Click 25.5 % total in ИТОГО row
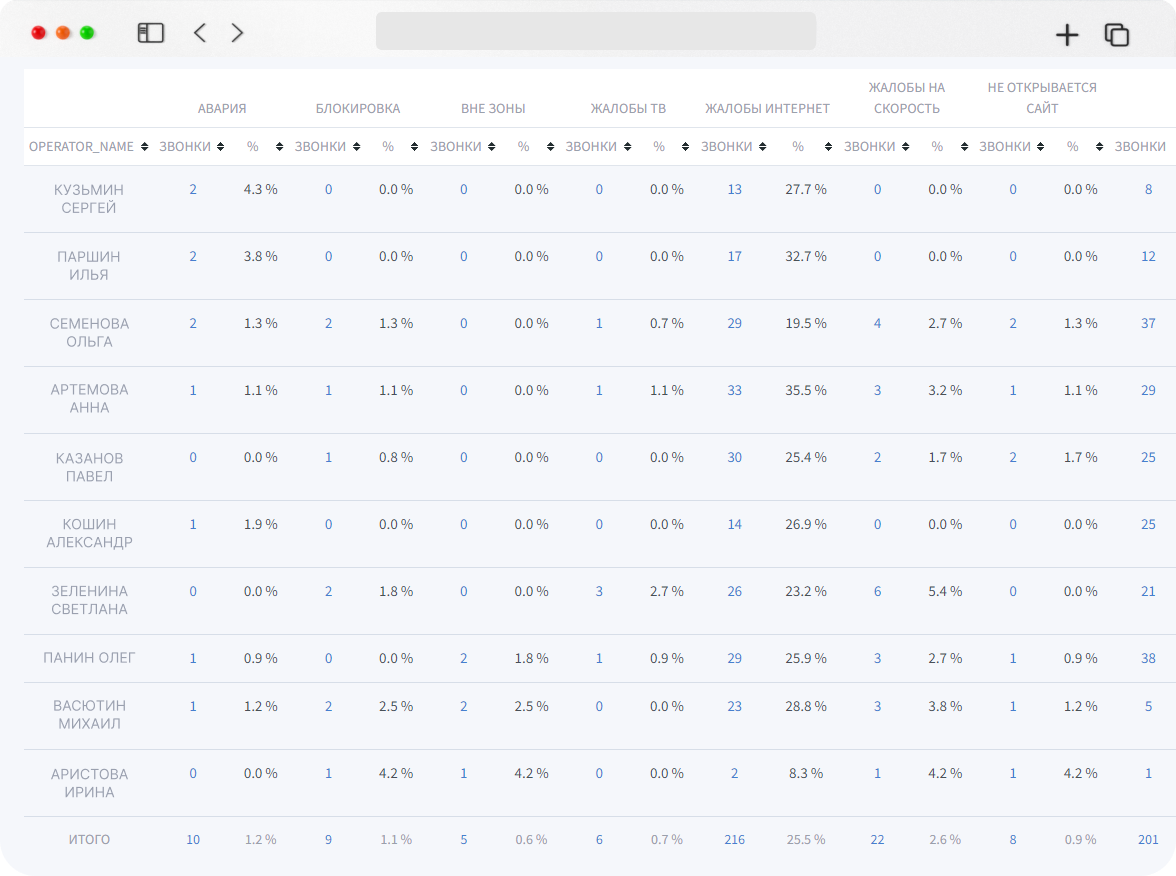The height and width of the screenshot is (876, 1176). (x=806, y=840)
